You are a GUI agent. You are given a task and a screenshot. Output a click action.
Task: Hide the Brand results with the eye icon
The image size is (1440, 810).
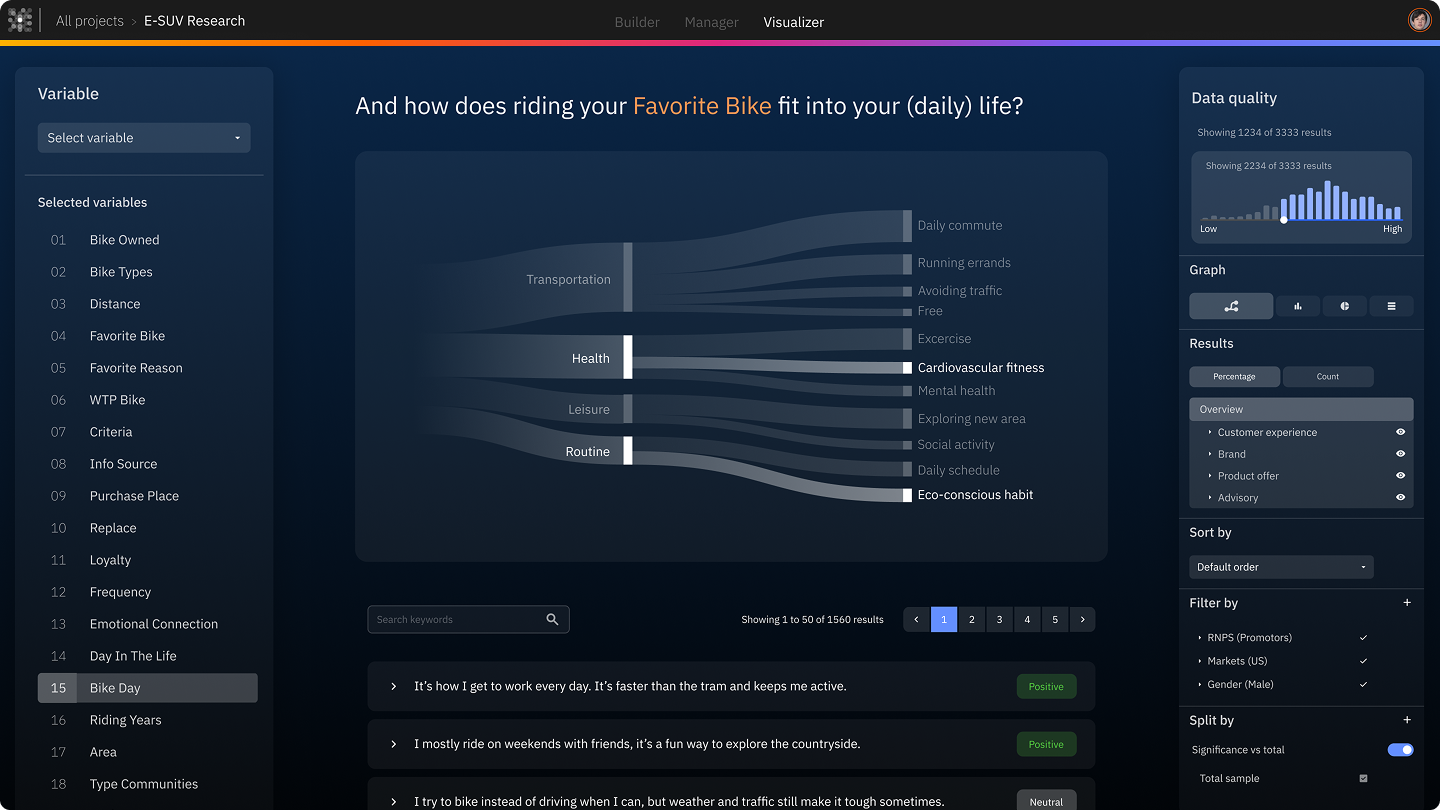[x=1400, y=454]
